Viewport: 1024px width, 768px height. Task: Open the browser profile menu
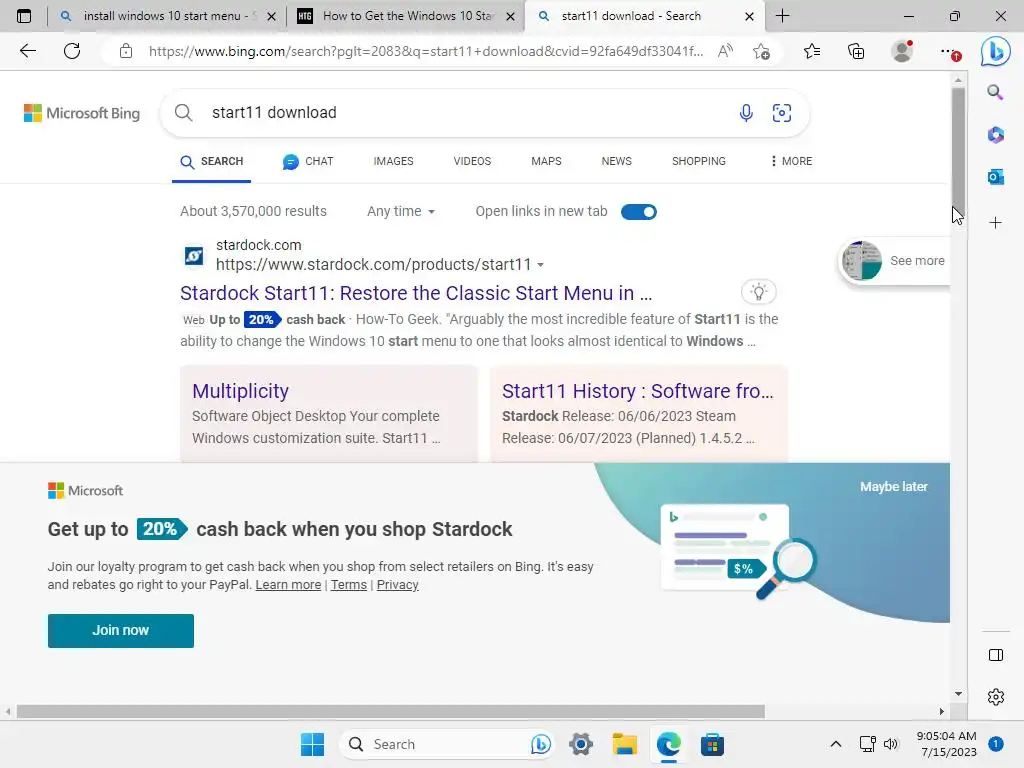tap(902, 51)
